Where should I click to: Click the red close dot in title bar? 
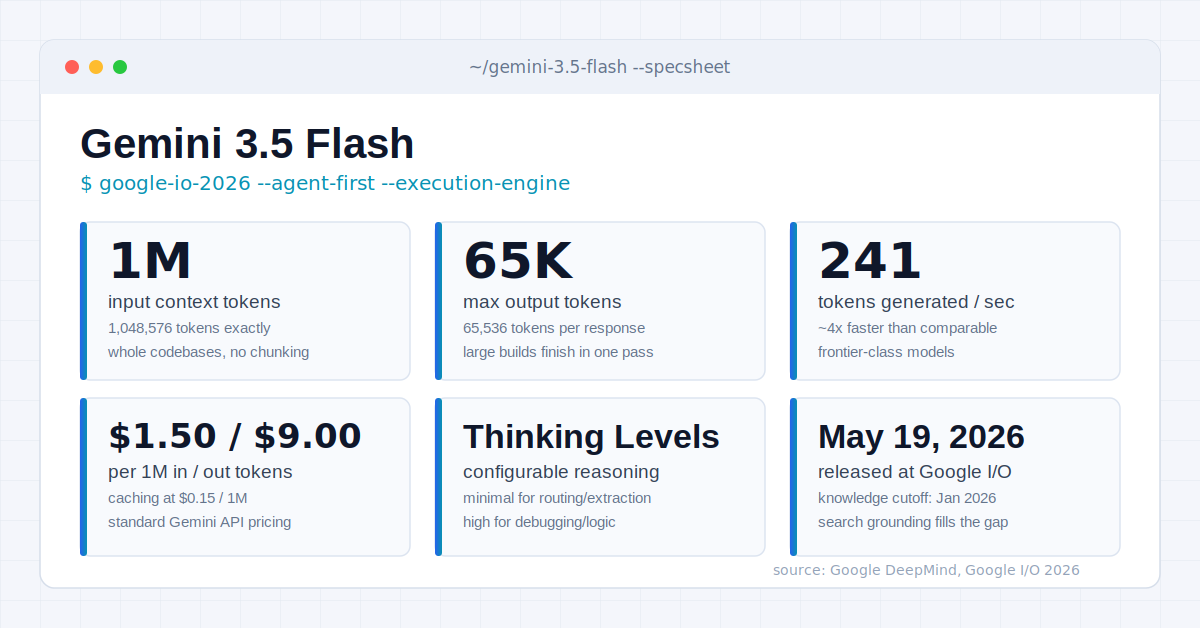coord(72,67)
